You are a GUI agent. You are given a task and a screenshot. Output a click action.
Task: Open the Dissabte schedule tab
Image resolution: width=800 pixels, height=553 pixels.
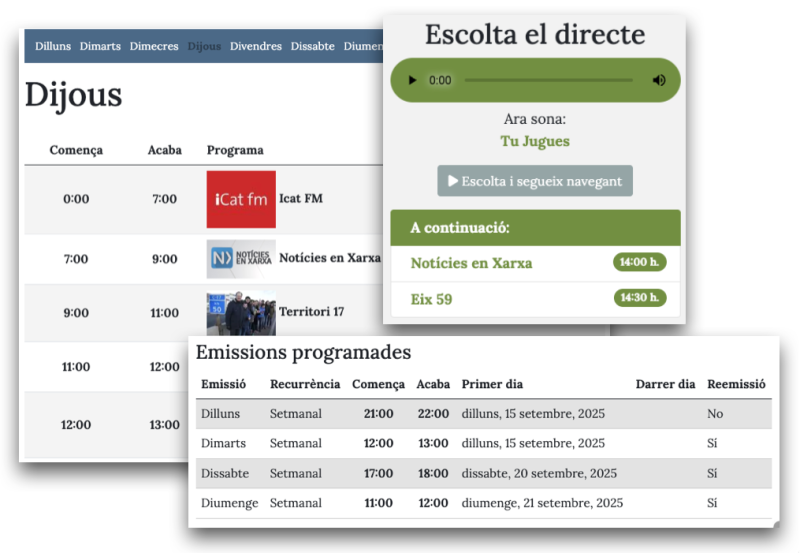point(313,47)
